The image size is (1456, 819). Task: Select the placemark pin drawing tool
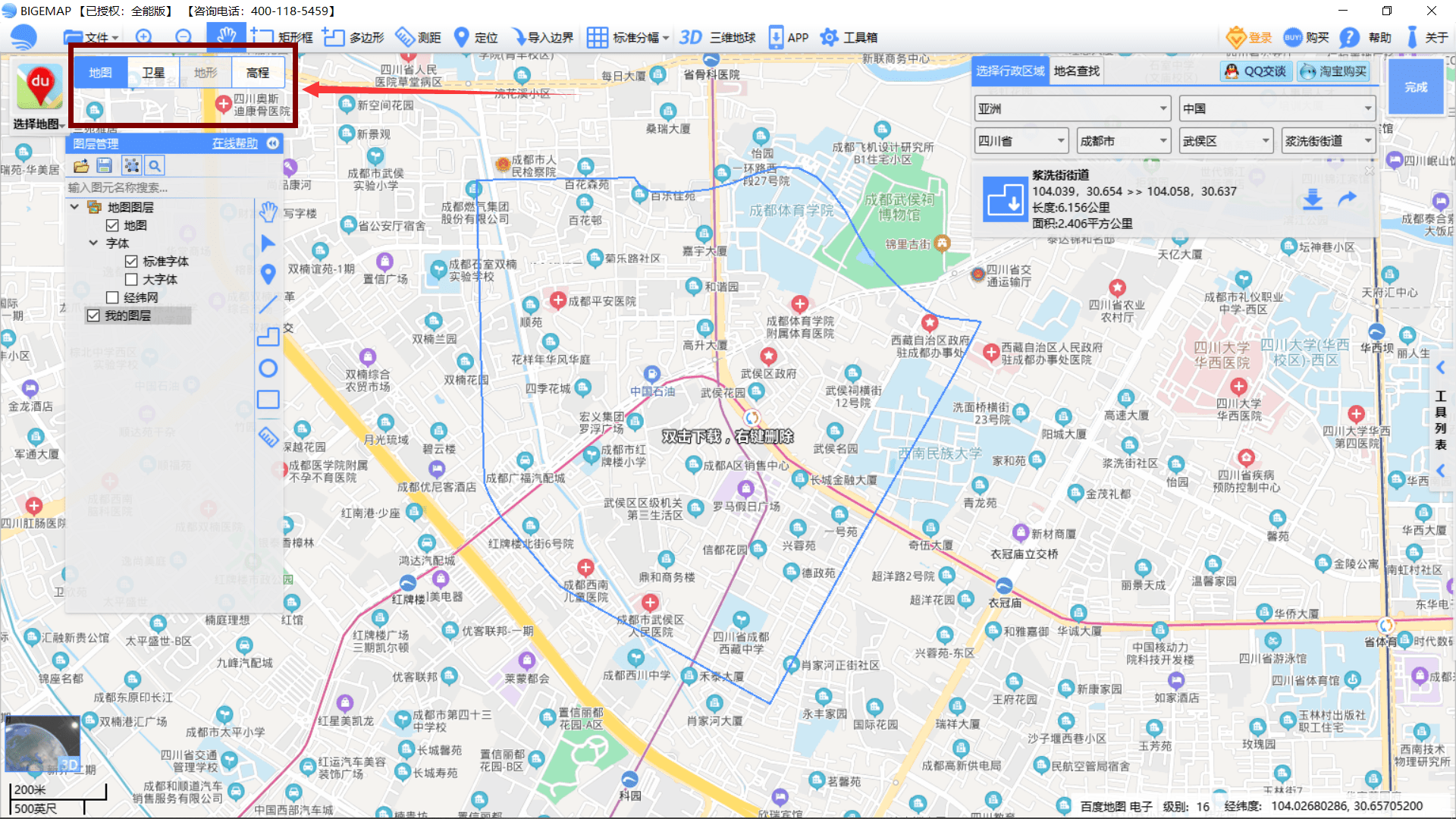click(268, 275)
